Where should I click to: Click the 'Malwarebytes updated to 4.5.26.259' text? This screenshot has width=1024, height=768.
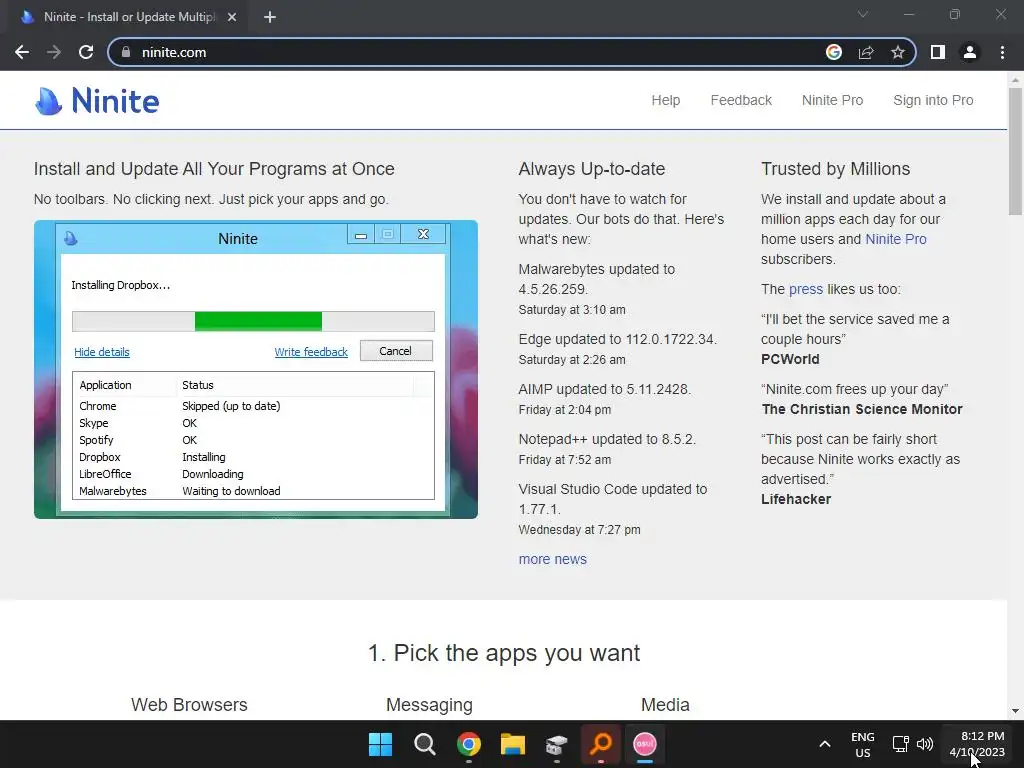point(596,279)
